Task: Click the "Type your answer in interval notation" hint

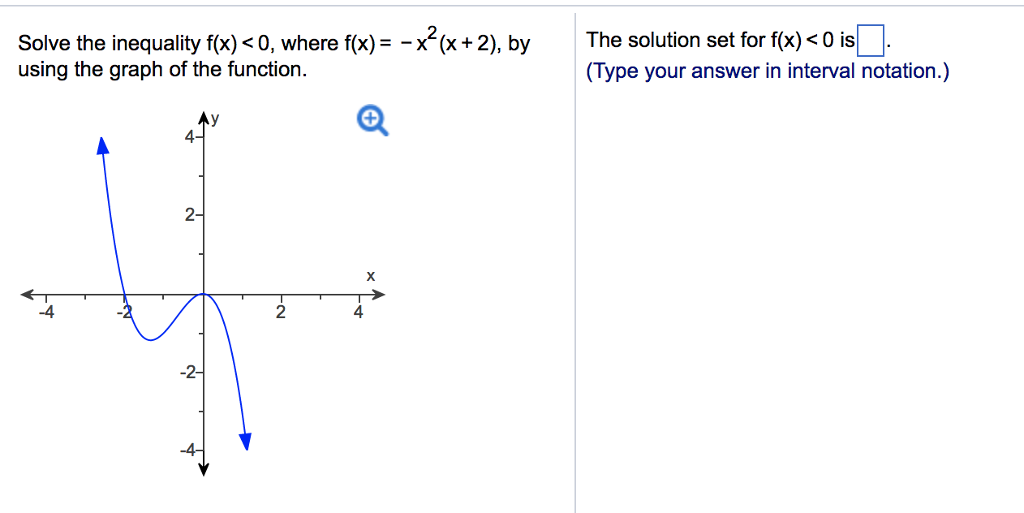Action: (x=768, y=70)
